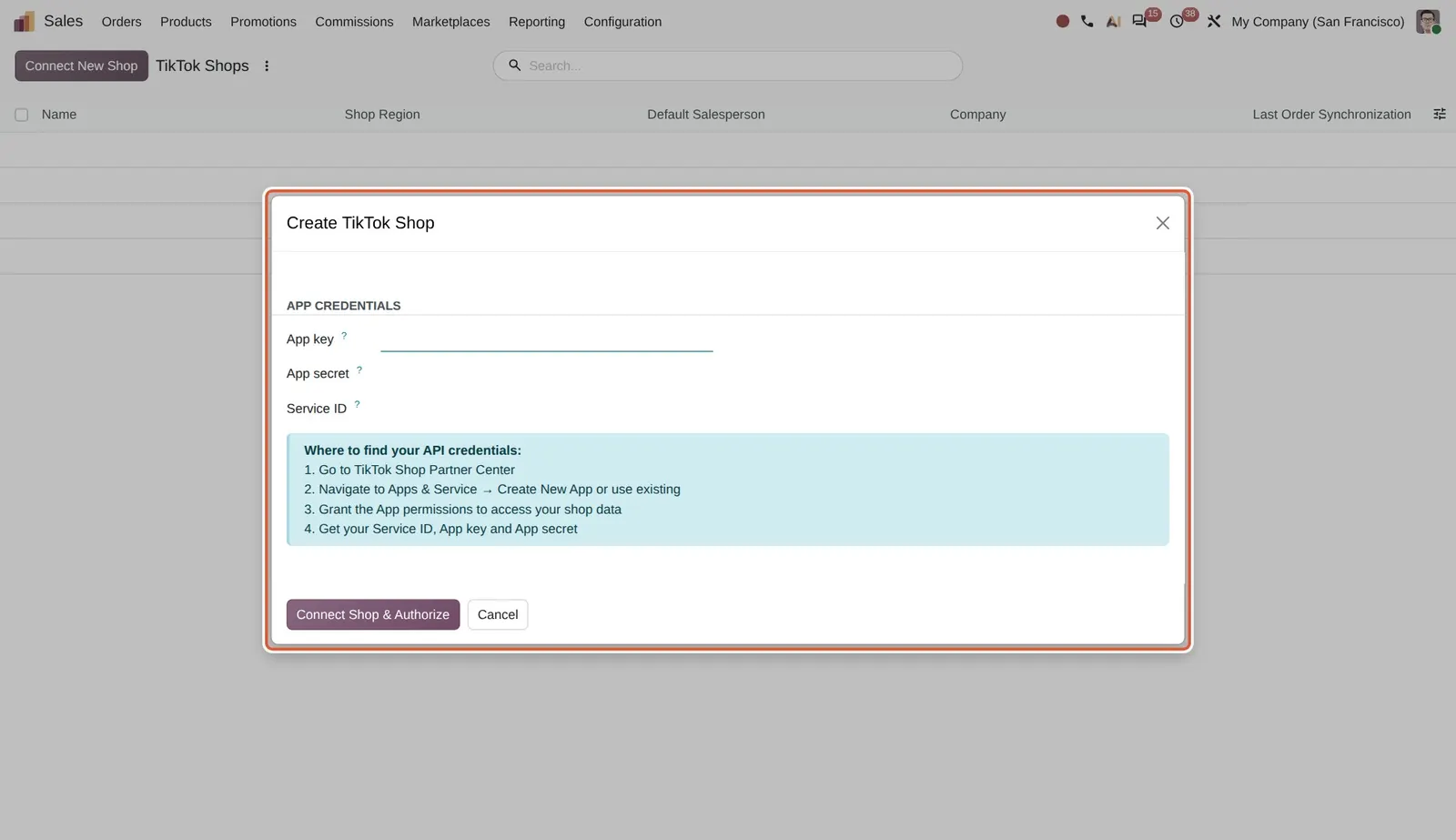Sort by Name column header
Viewport: 1456px width, 840px height.
pyautogui.click(x=59, y=115)
